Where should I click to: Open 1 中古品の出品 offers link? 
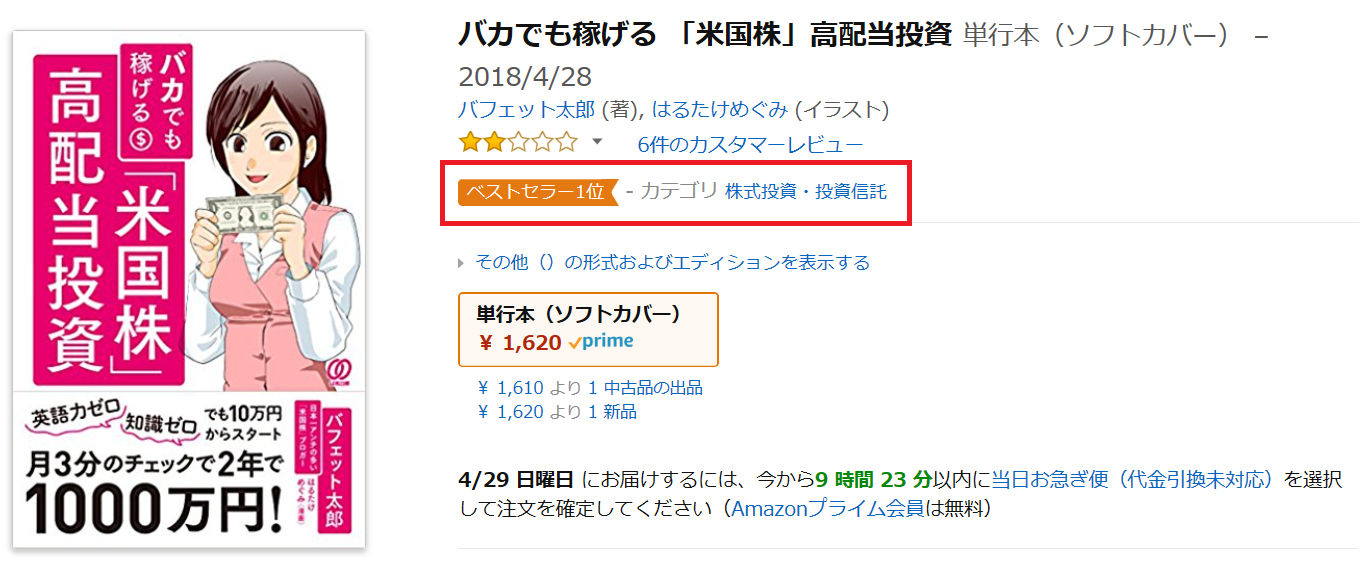coord(645,387)
